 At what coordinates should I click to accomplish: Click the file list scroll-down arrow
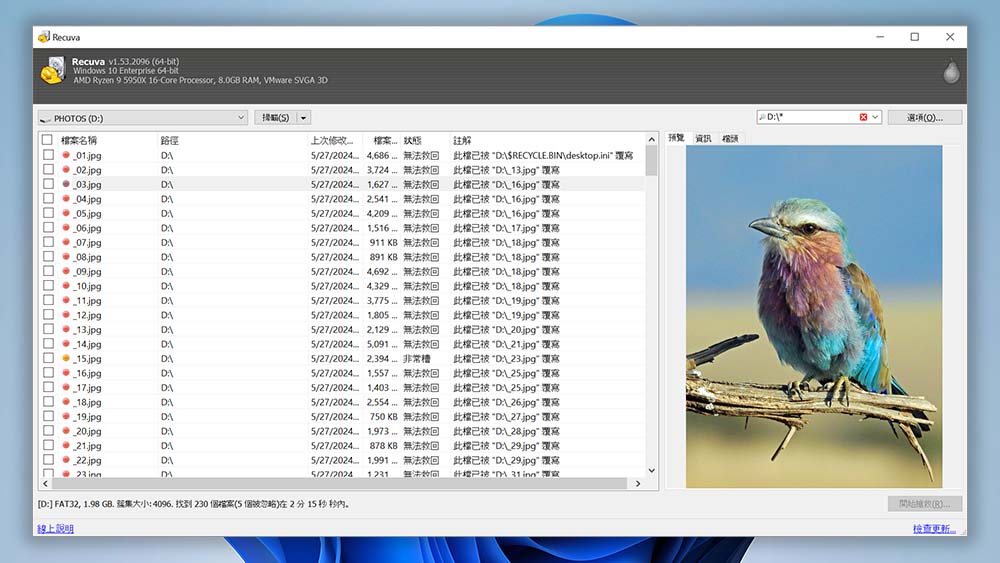651,471
